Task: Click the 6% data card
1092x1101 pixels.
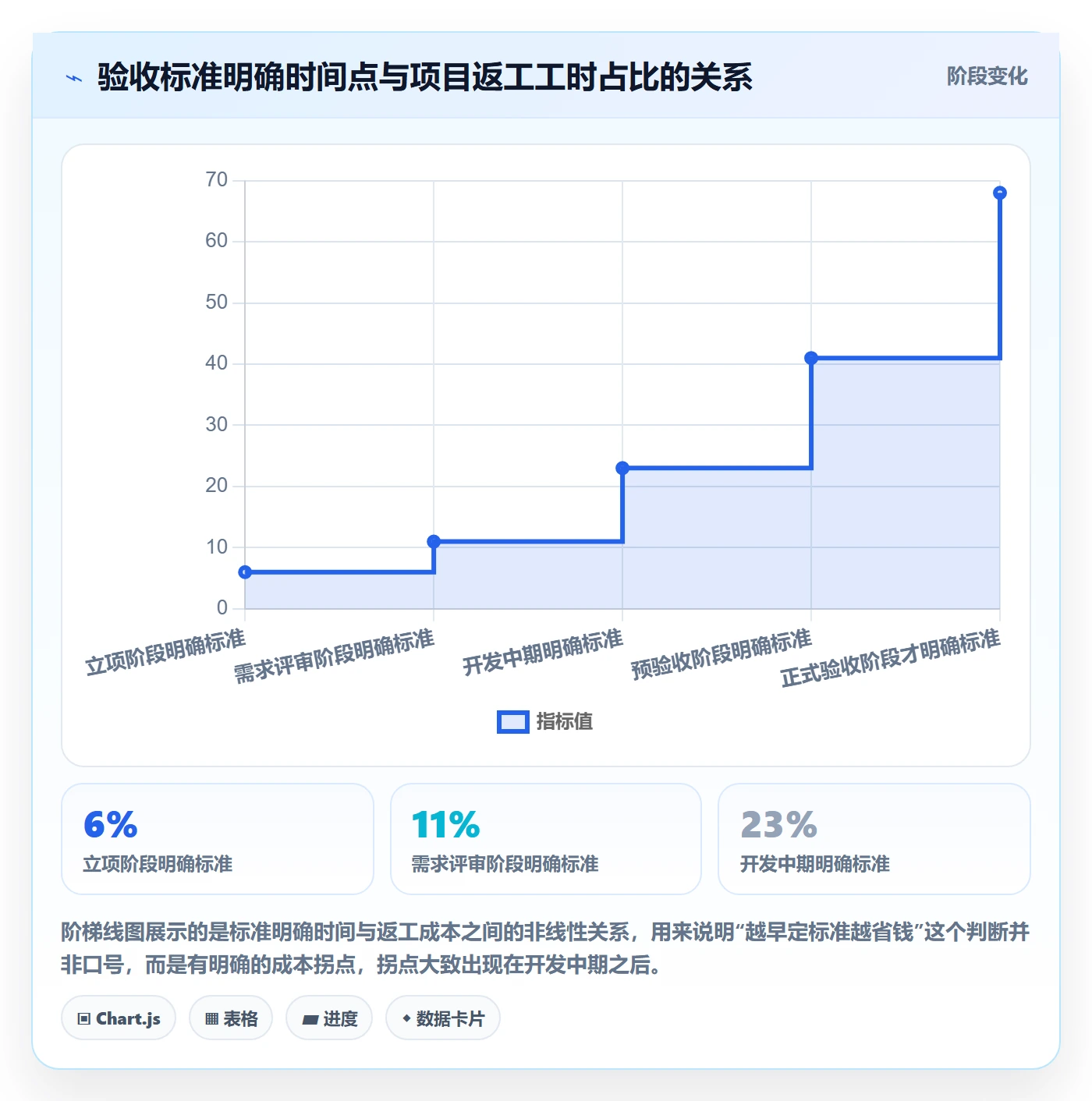Action: [218, 839]
